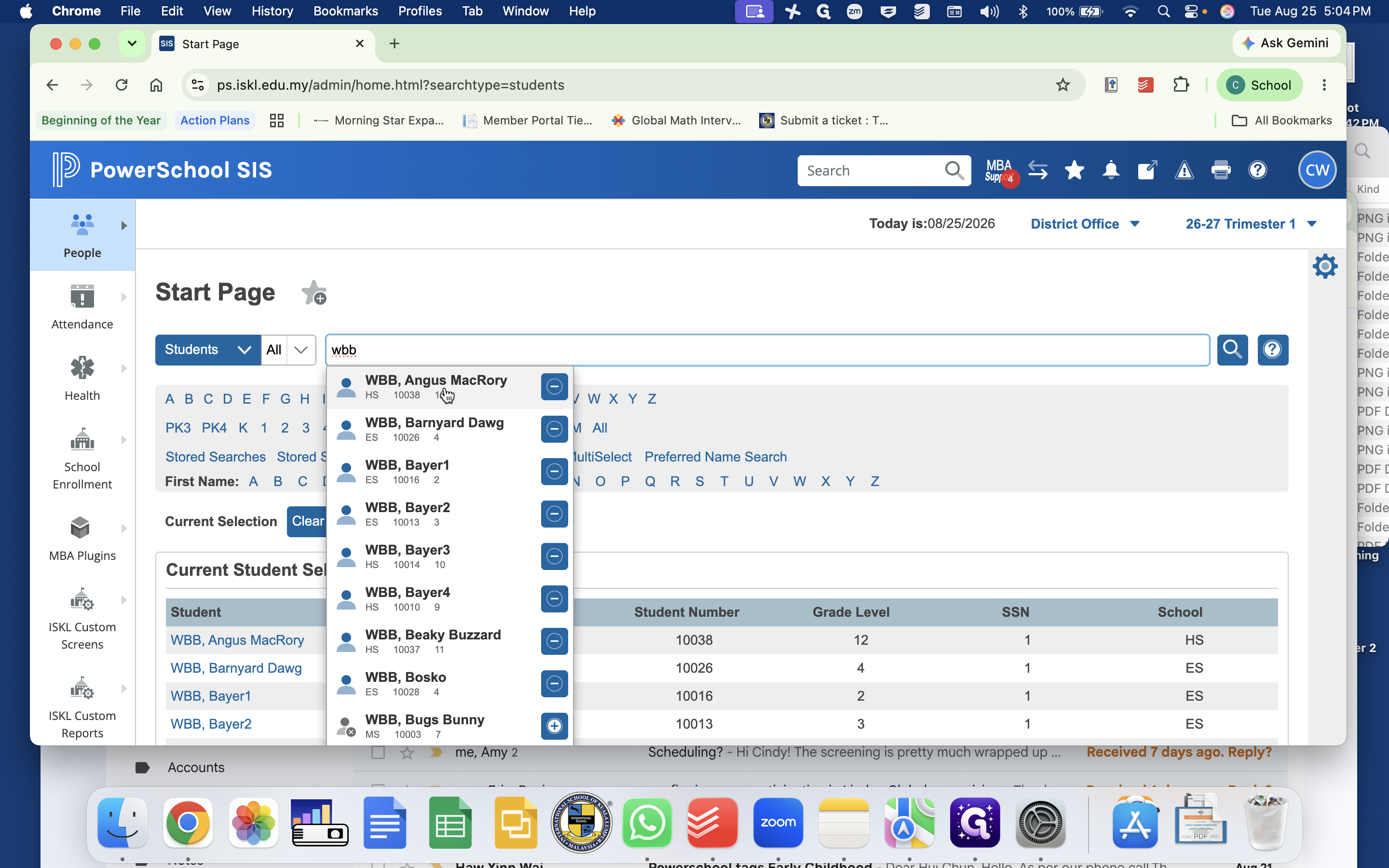Remove WBB, Angus MacRory from selection
Viewport: 1389px width, 868px height.
pyautogui.click(x=554, y=386)
